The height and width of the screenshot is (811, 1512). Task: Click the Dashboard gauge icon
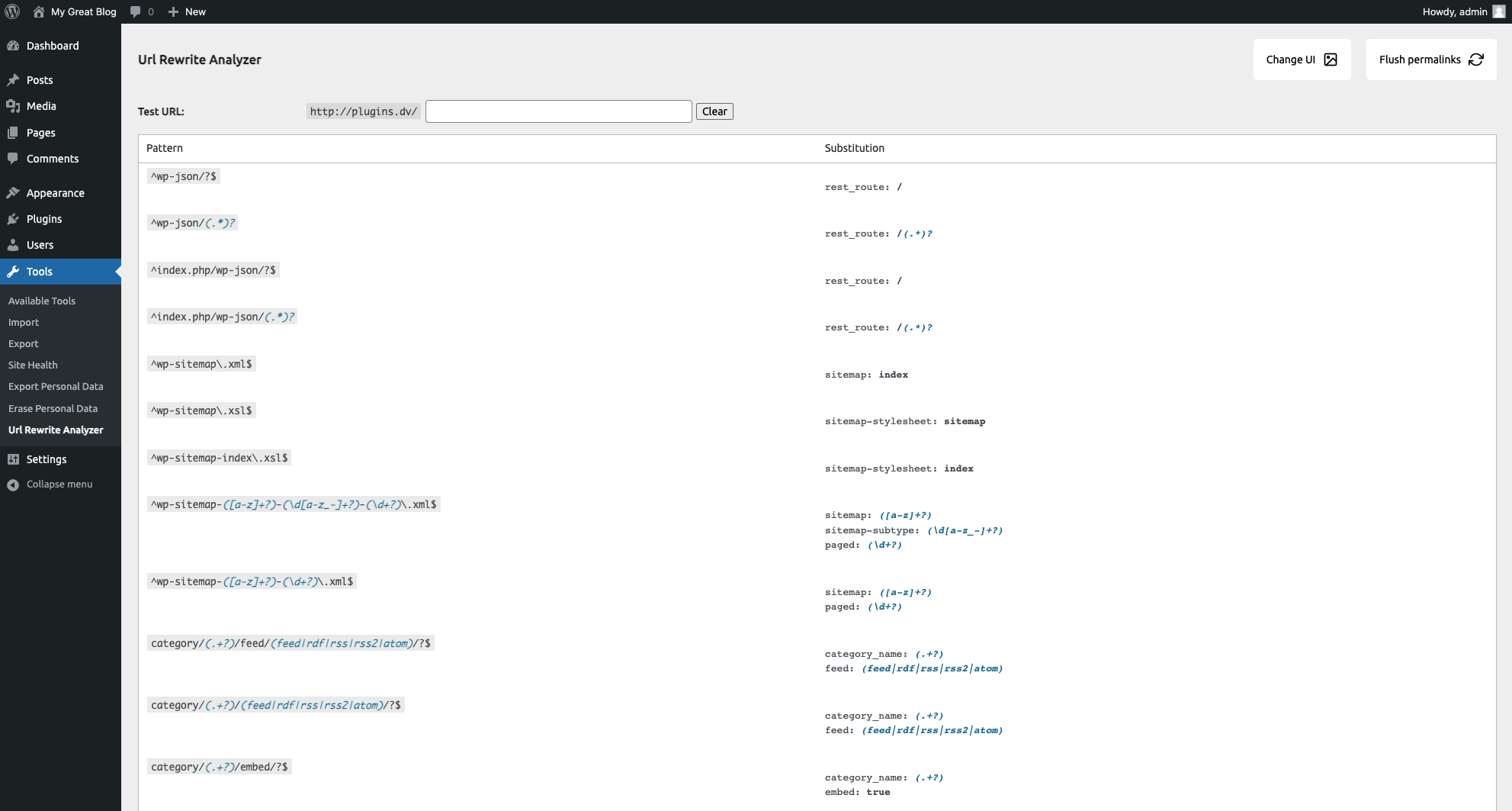[x=13, y=46]
